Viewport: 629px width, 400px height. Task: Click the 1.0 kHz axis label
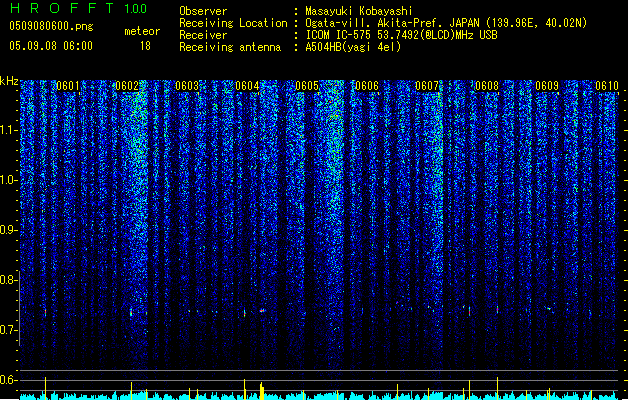pos(8,180)
